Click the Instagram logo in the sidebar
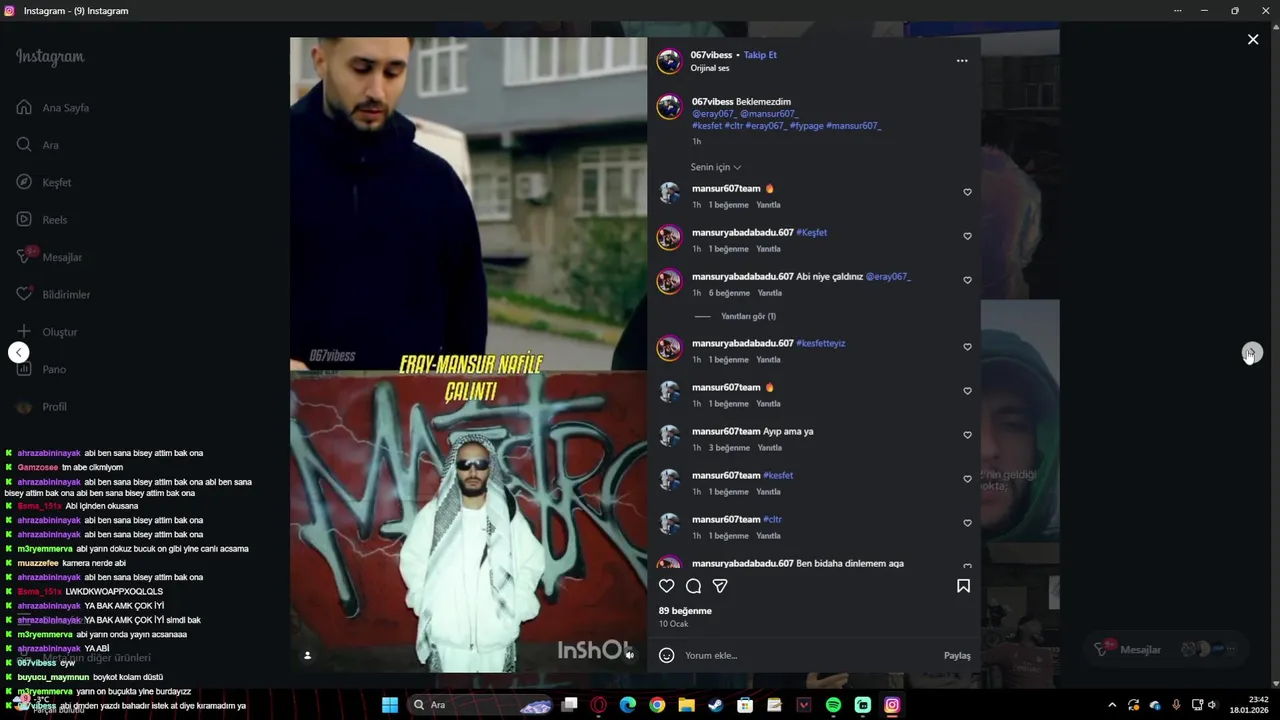This screenshot has width=1280, height=720. 50,57
